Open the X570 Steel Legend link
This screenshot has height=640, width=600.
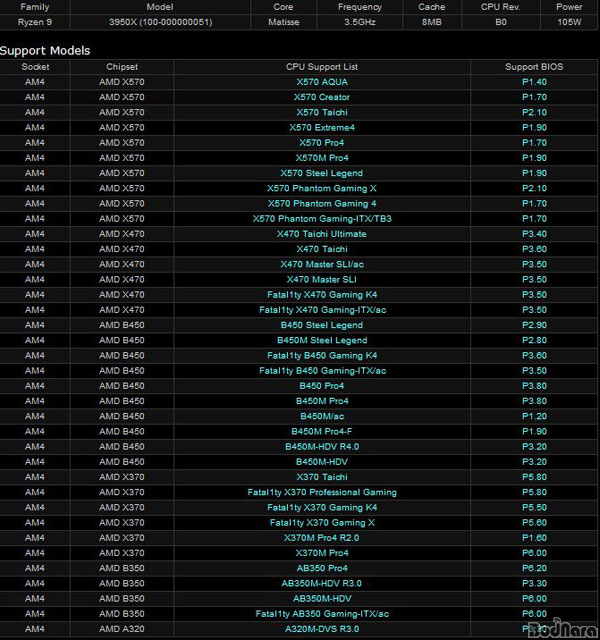pyautogui.click(x=322, y=173)
